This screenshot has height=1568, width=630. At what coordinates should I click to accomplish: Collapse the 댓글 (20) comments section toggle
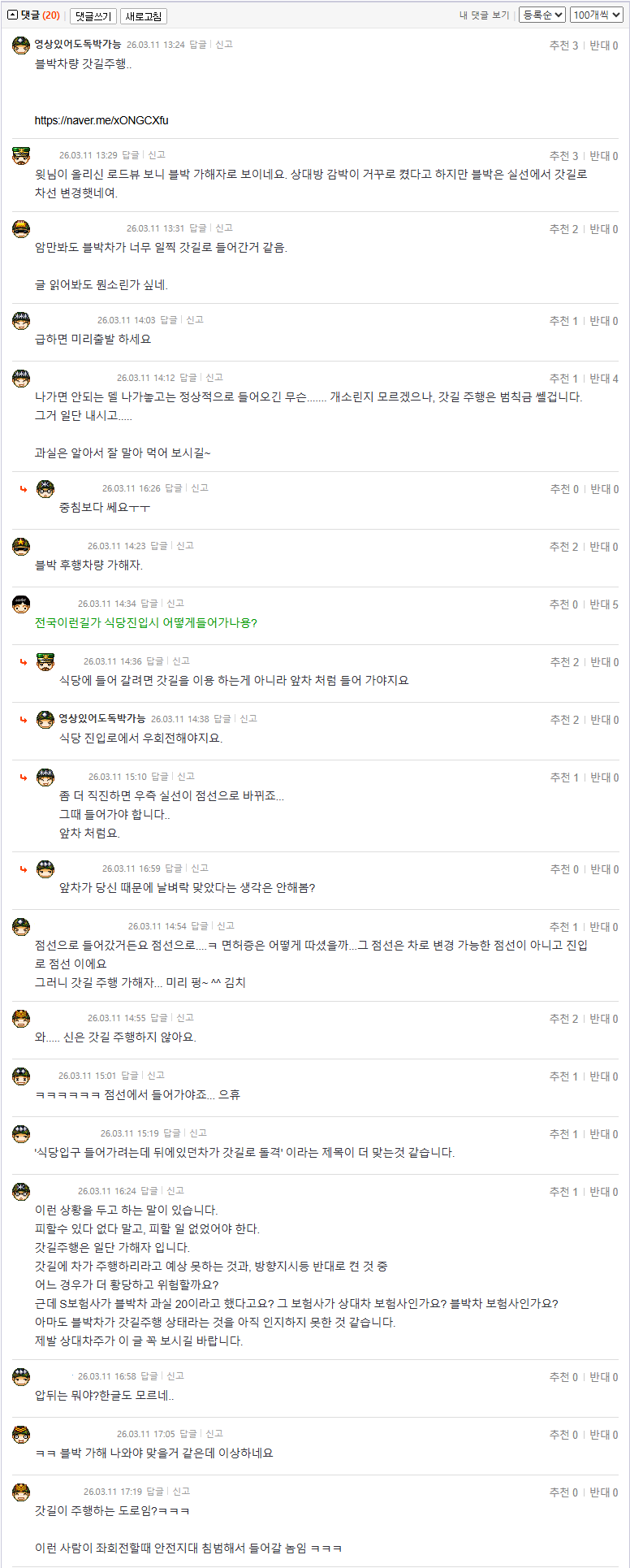click(x=13, y=15)
